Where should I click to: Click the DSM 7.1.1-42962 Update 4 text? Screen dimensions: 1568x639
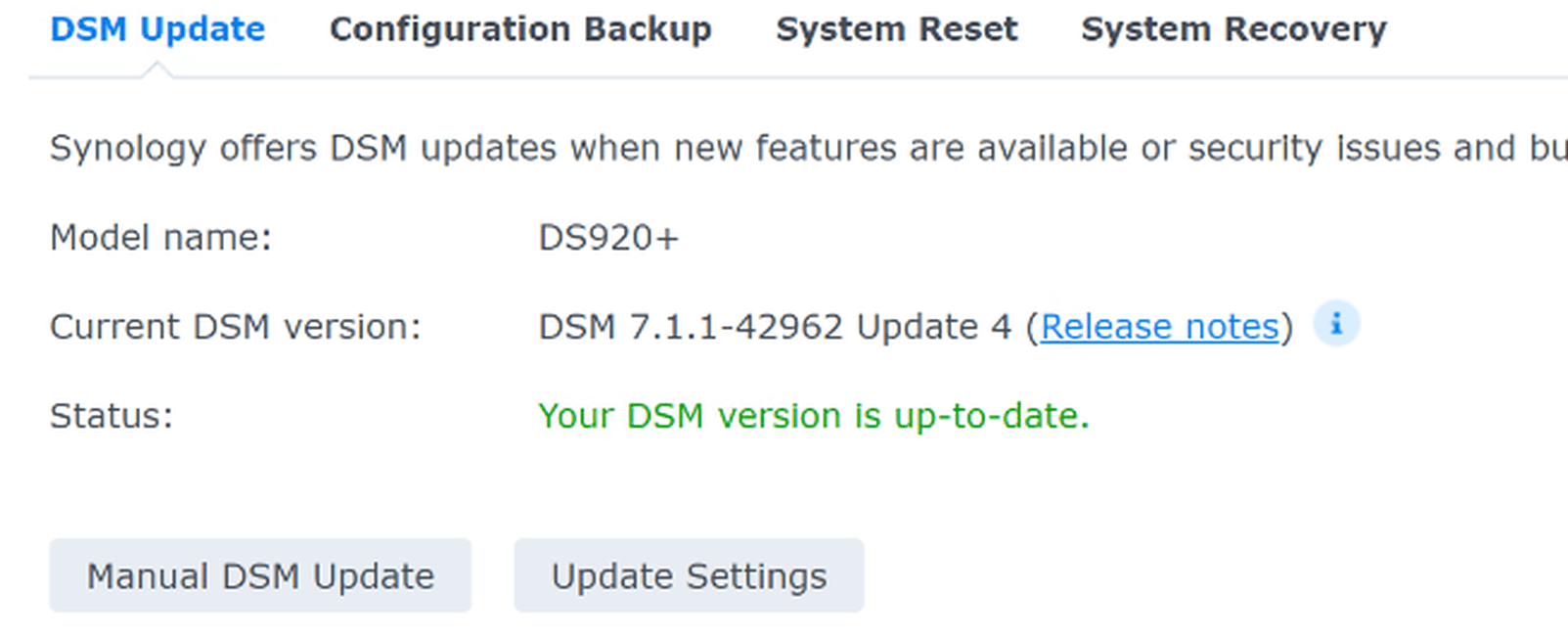click(774, 327)
